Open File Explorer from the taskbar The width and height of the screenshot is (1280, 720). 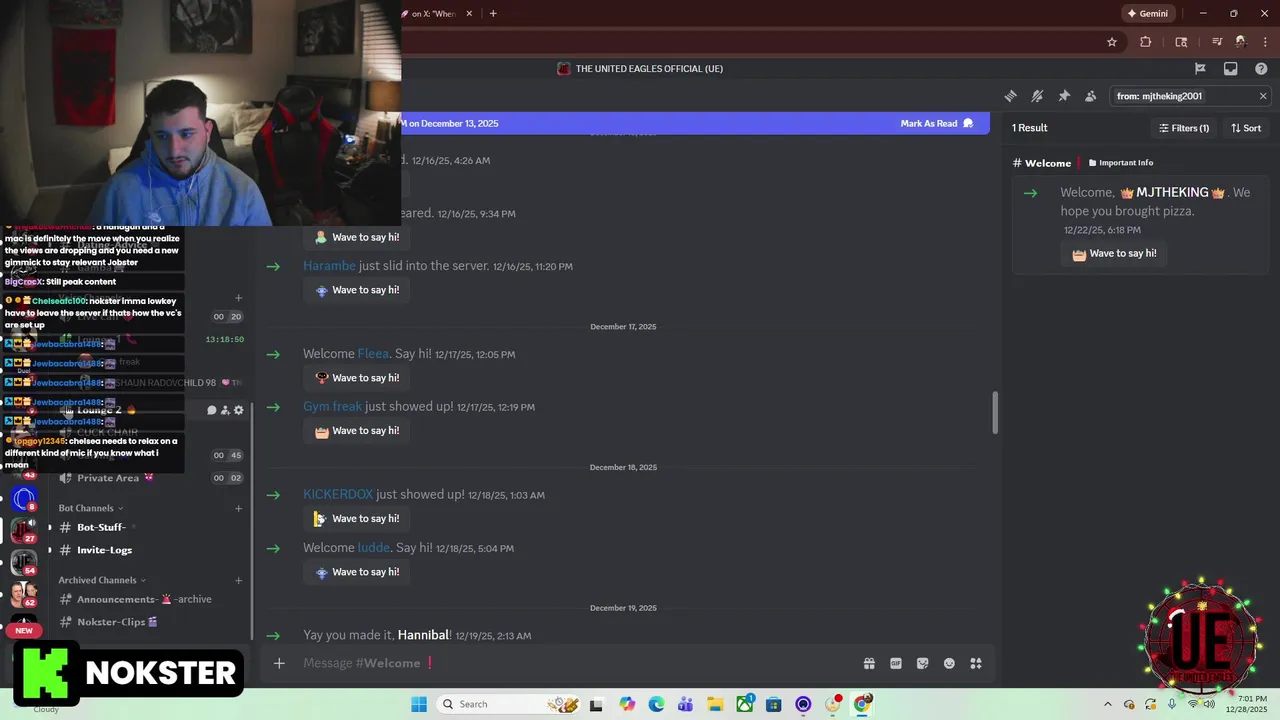[x=716, y=704]
